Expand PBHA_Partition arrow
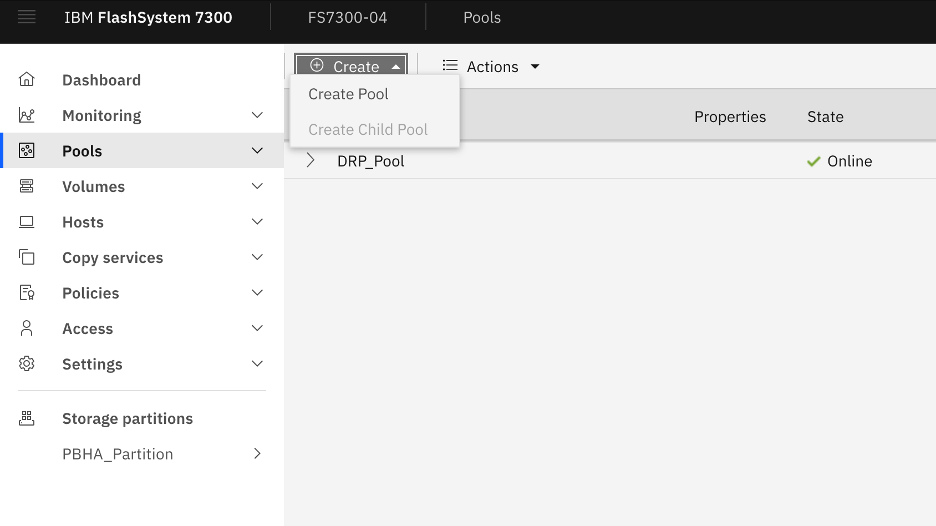The height and width of the screenshot is (526, 936). tap(257, 454)
